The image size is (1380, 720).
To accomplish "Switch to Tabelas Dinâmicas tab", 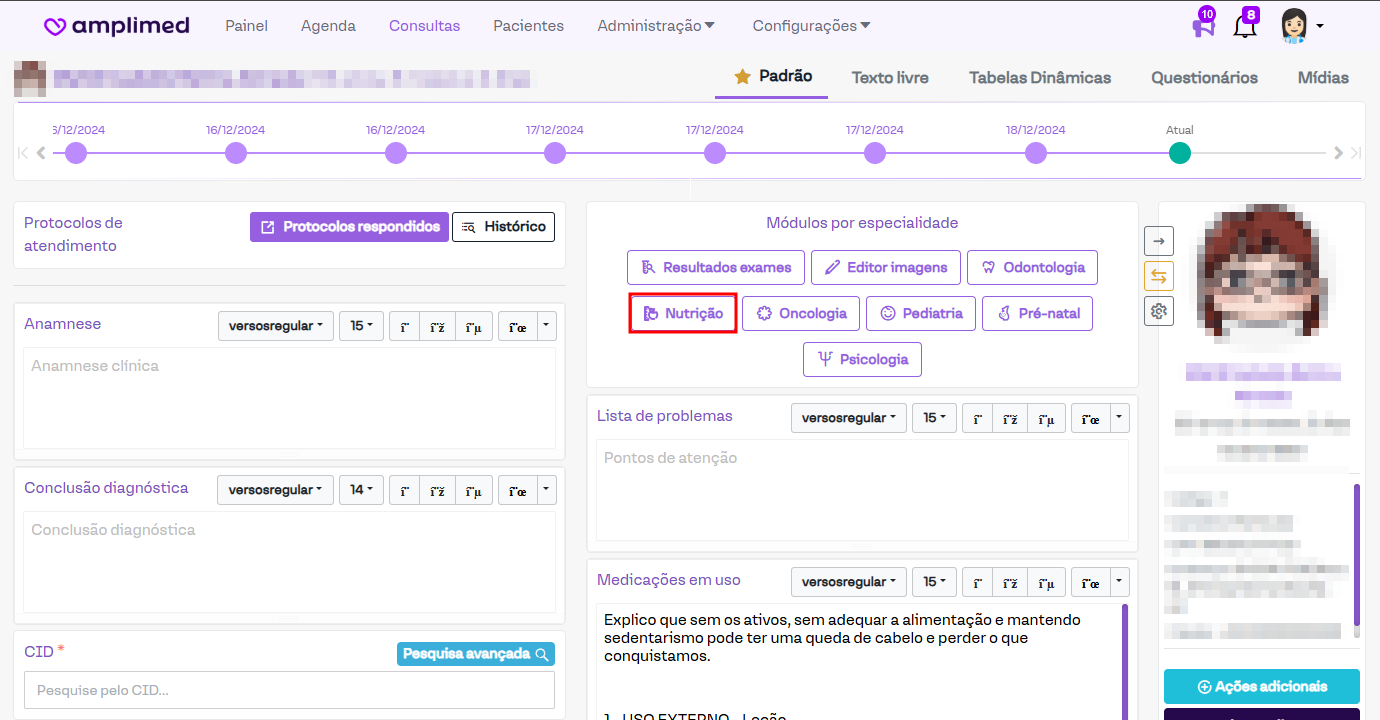I will point(1039,78).
